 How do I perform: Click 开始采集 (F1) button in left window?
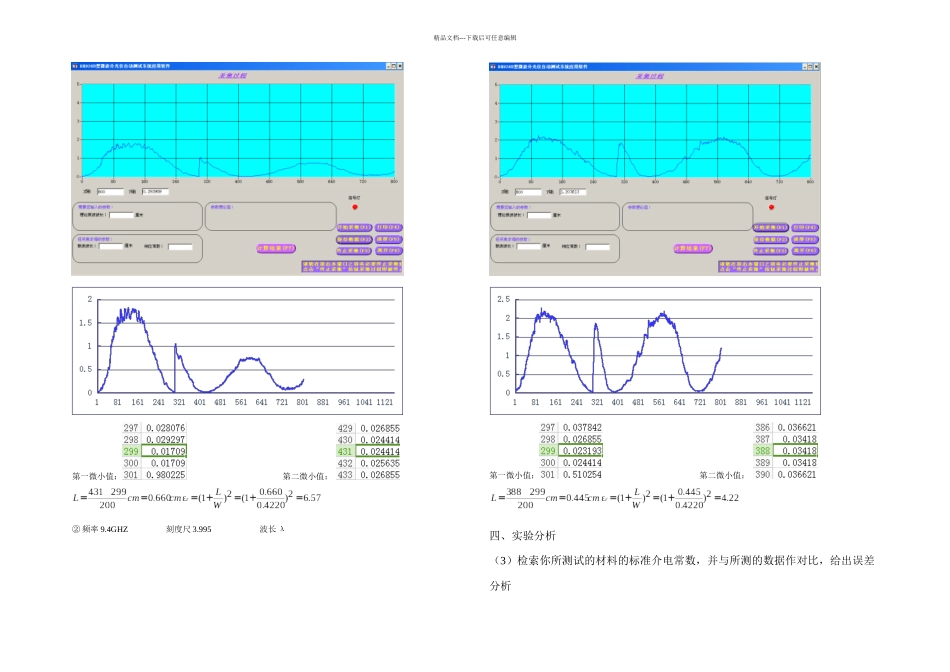tap(354, 227)
